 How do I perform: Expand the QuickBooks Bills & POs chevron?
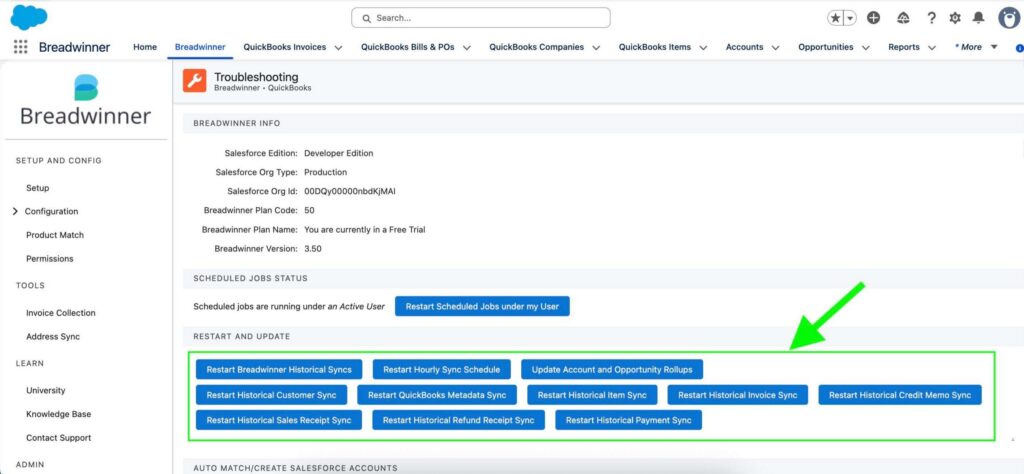pos(467,48)
